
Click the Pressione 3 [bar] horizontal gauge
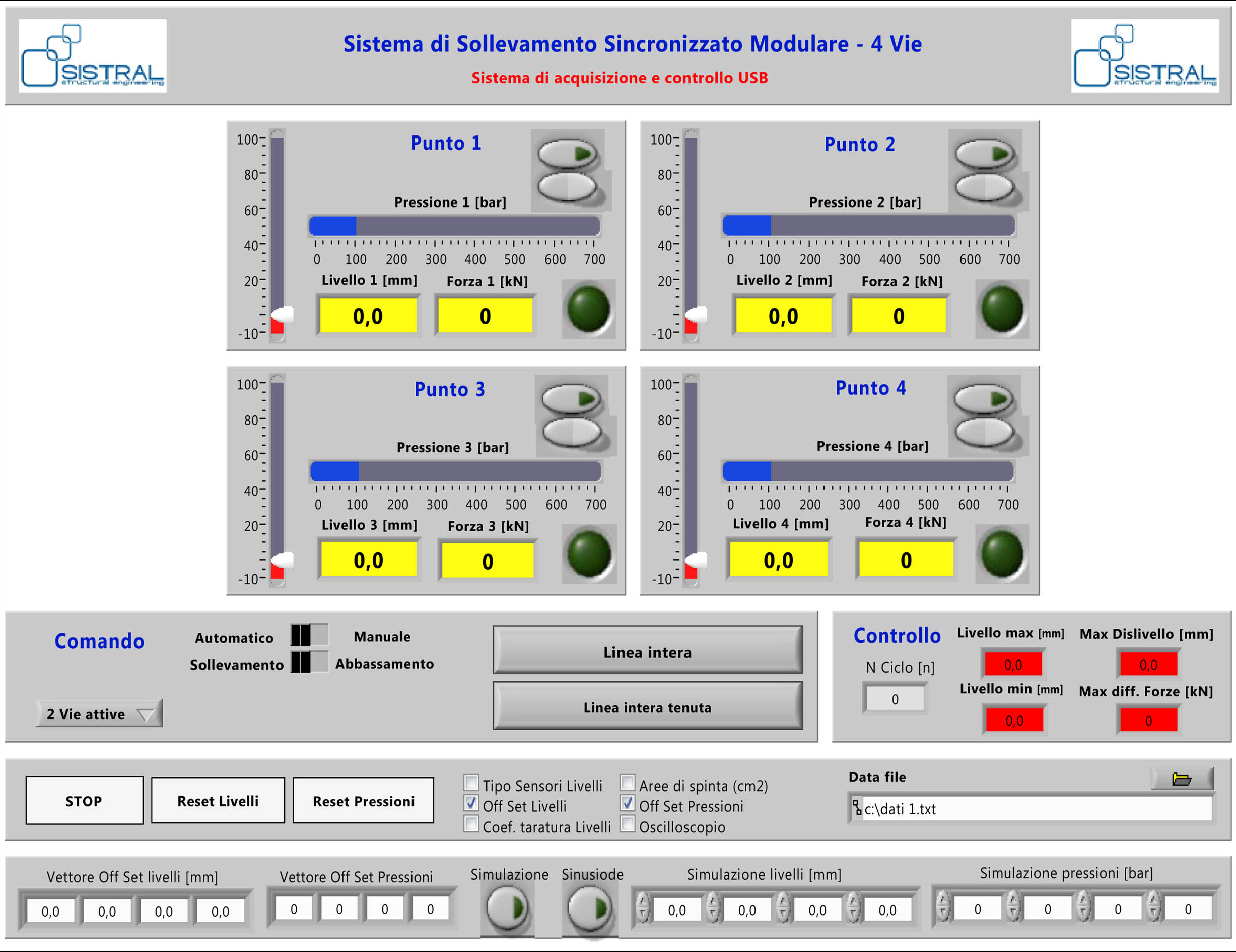point(456,471)
